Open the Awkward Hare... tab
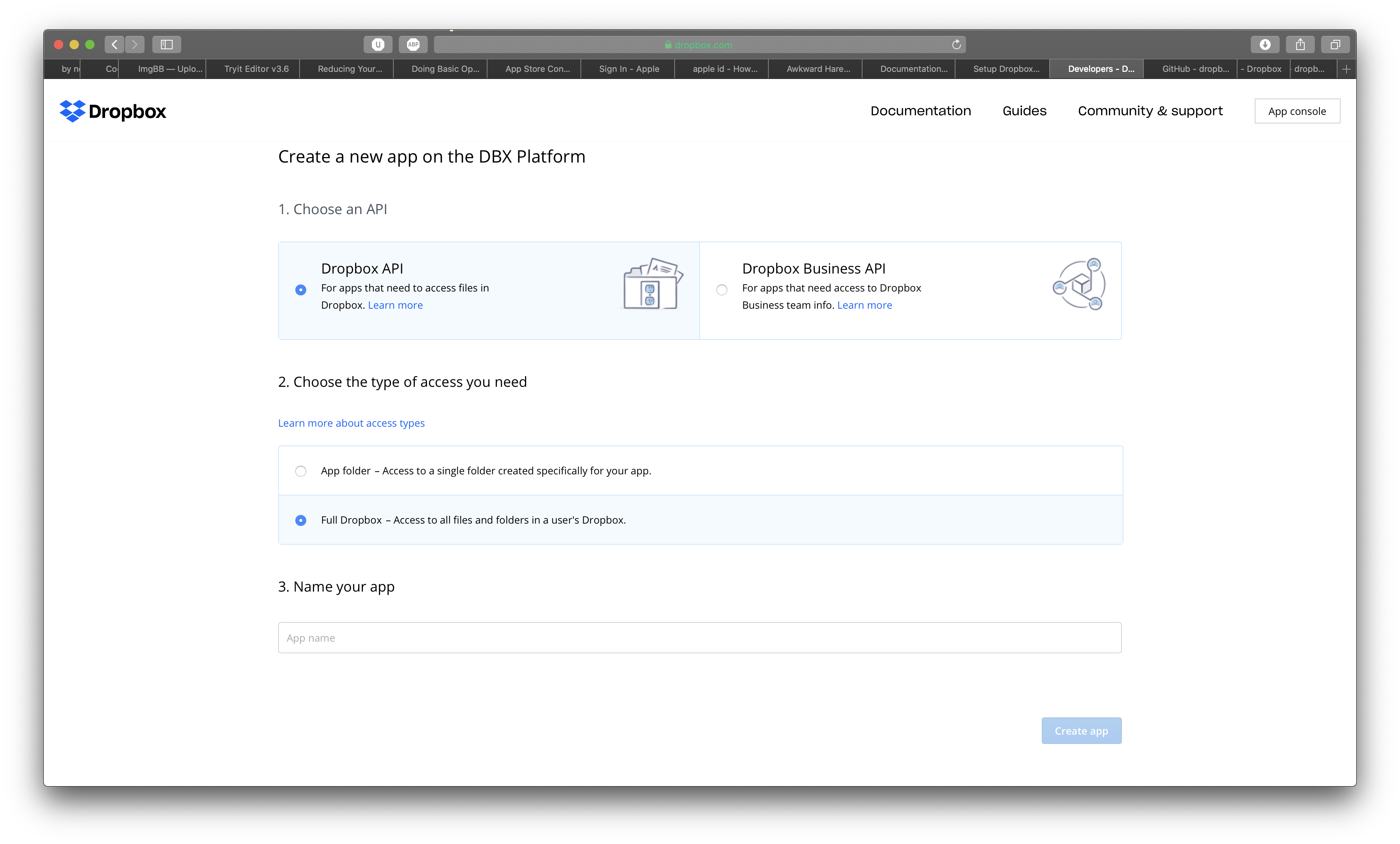This screenshot has width=1400, height=844. pos(816,69)
